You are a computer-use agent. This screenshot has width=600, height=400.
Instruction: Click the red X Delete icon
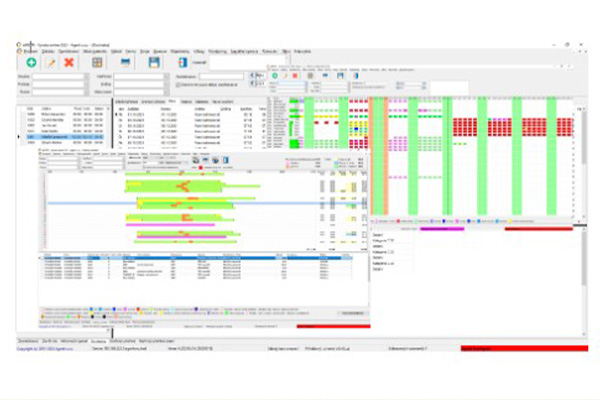point(69,62)
